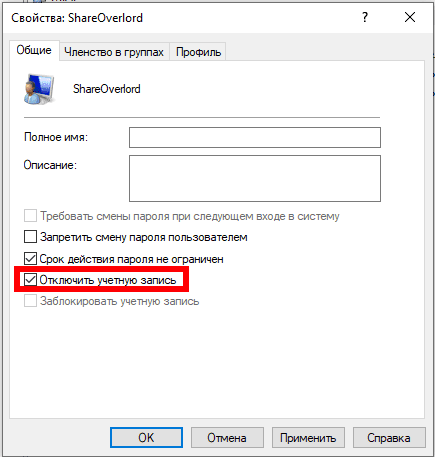
Task: Click the Отмена button
Action: tap(227, 437)
